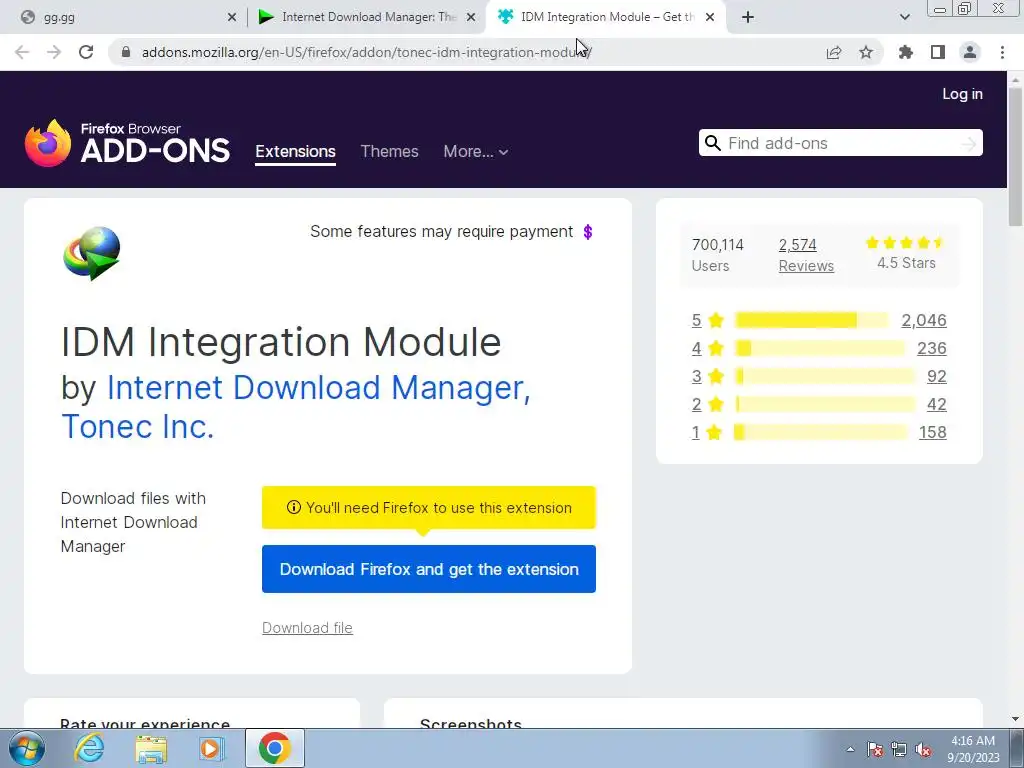The image size is (1024, 768).
Task: Click the "700,114" users count
Action: point(718,245)
